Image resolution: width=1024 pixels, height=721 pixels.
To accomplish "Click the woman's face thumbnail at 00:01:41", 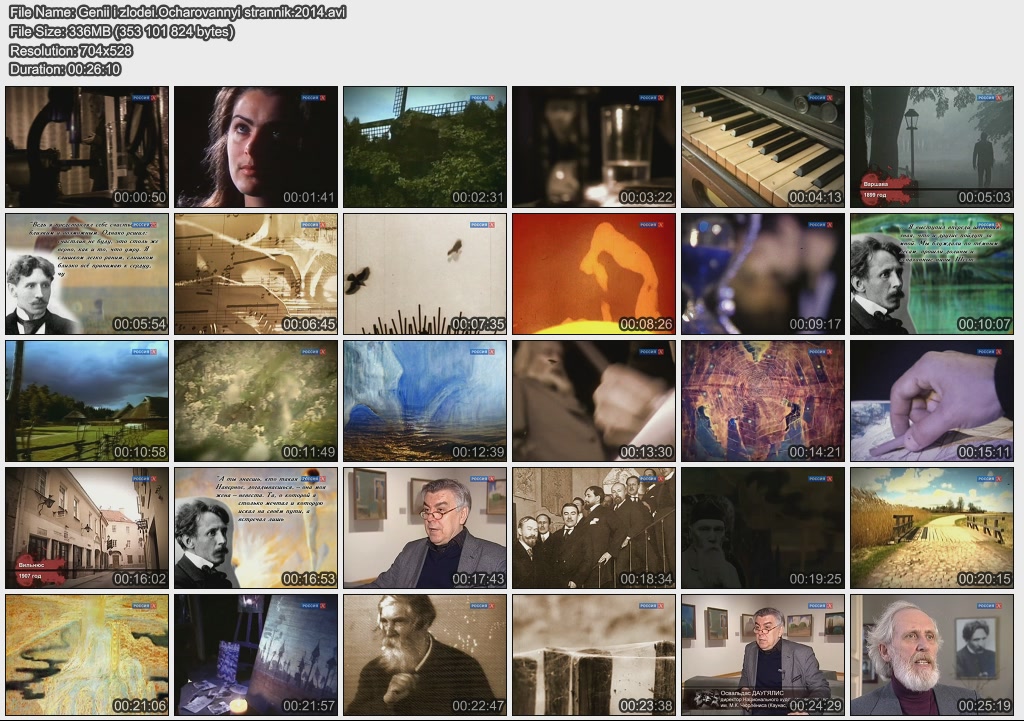I will pyautogui.click(x=256, y=146).
